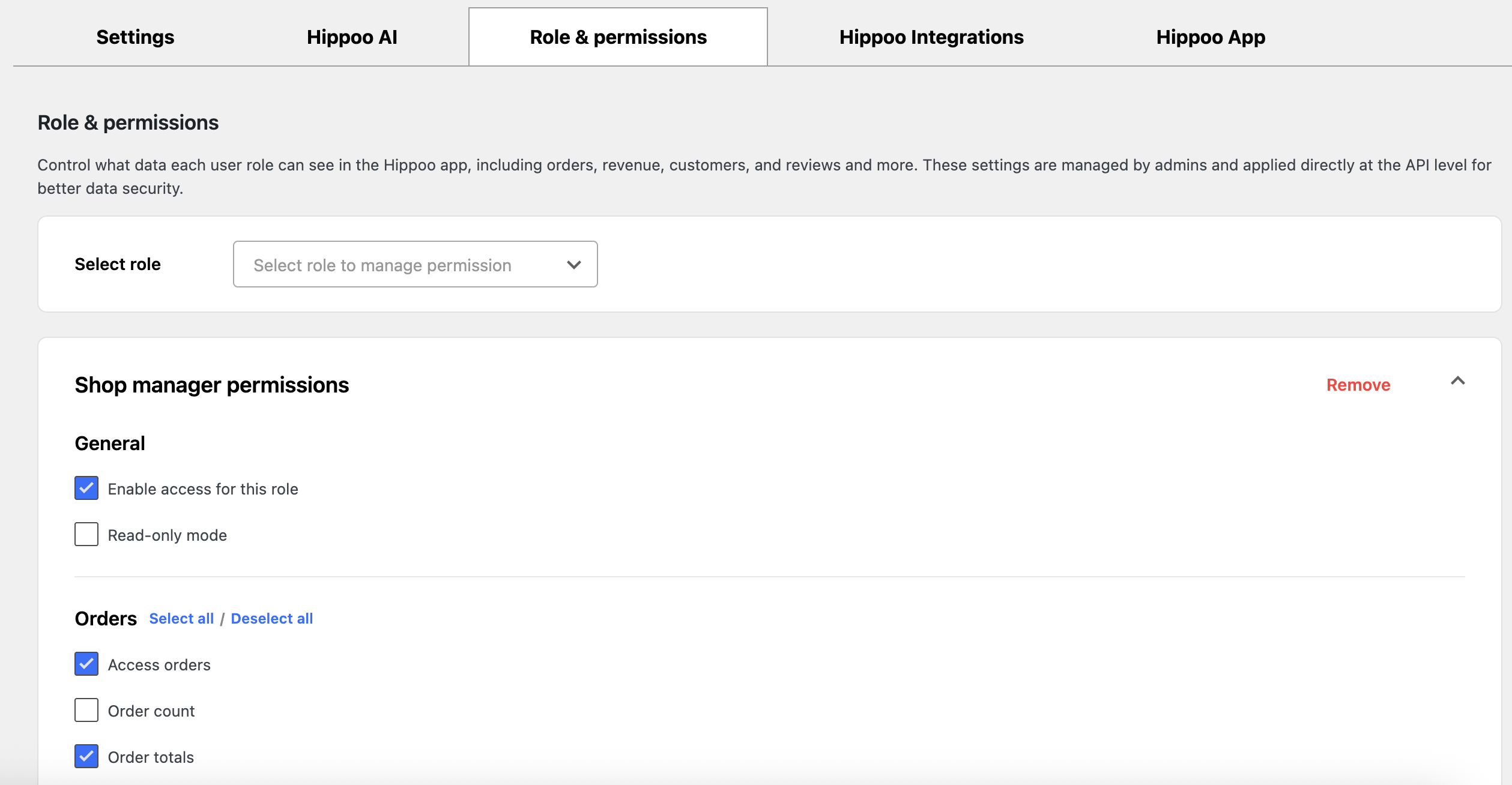Open the Hippoo AI tab
The height and width of the screenshot is (785, 1512).
click(x=352, y=37)
